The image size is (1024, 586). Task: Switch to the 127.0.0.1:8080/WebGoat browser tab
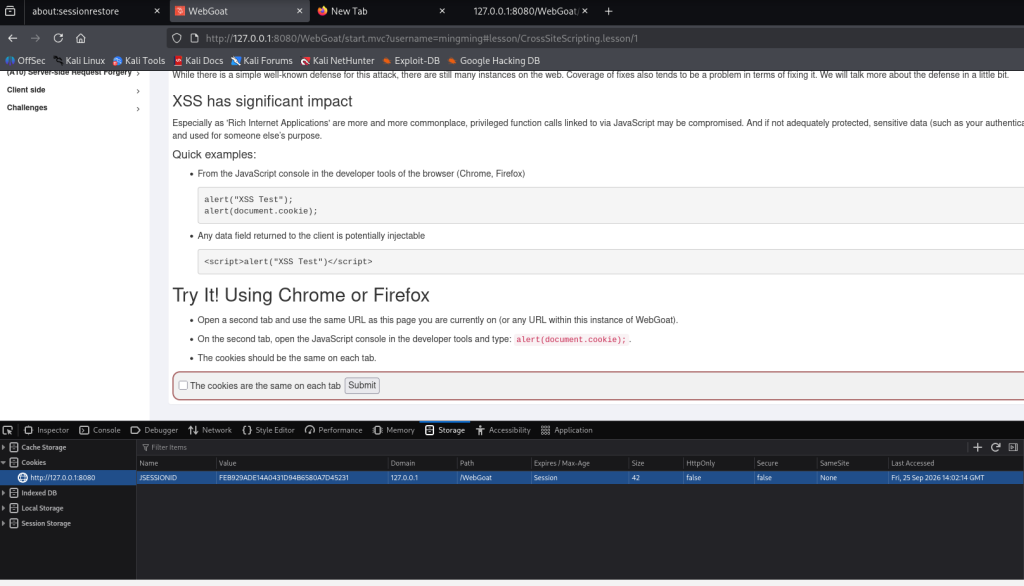(x=526, y=11)
